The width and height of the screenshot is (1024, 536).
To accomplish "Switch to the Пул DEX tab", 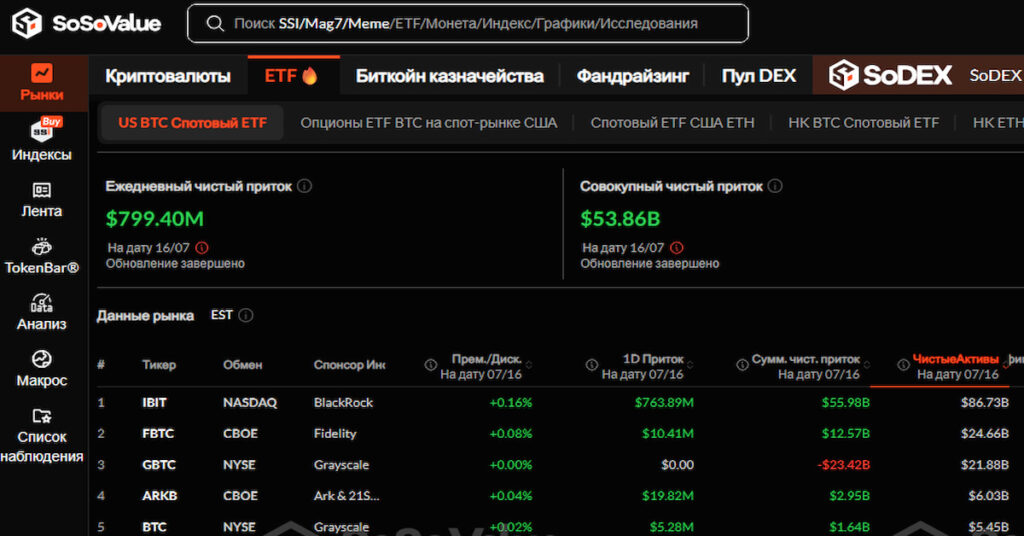I will coord(759,76).
